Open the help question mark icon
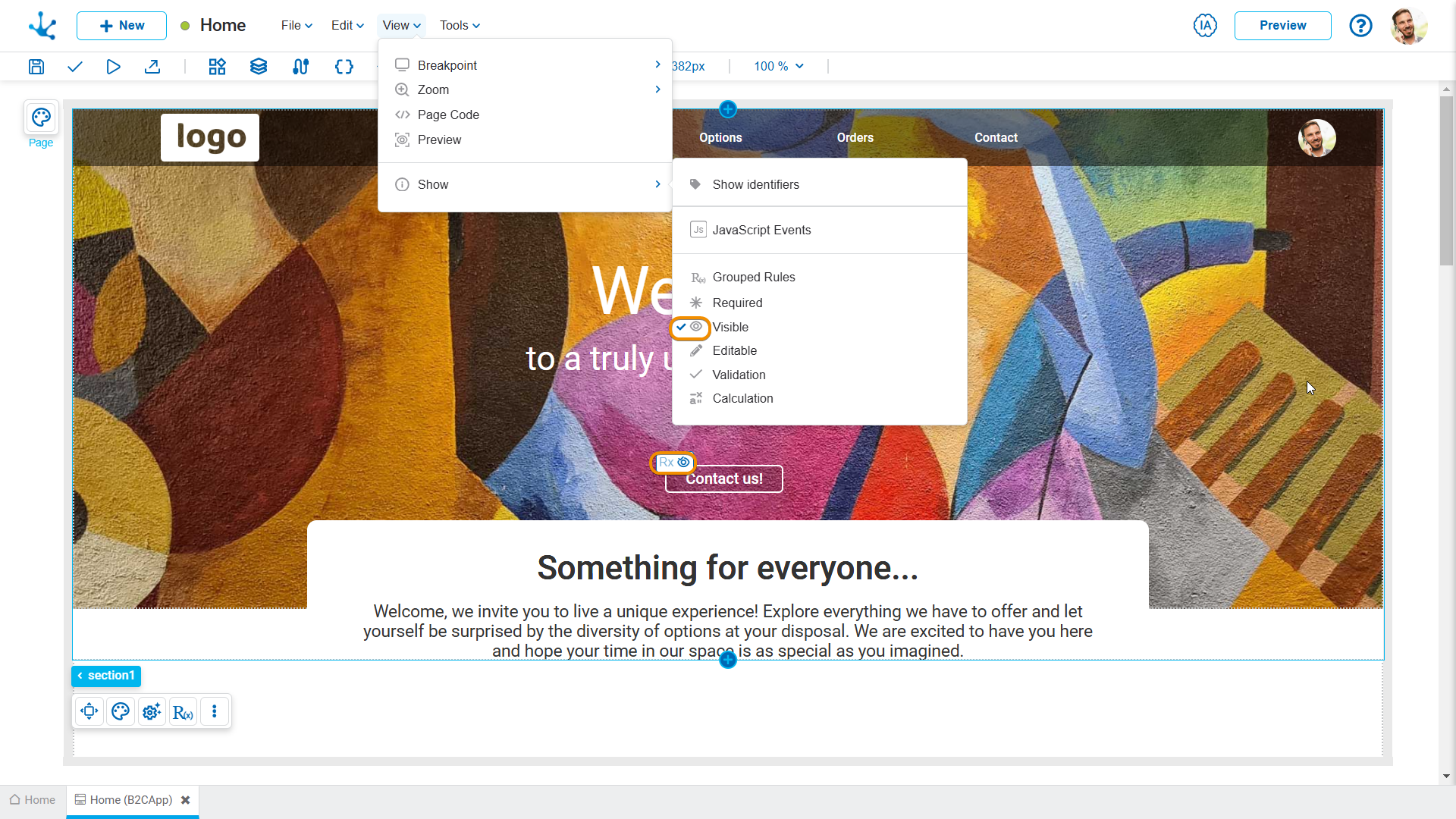 point(1360,25)
